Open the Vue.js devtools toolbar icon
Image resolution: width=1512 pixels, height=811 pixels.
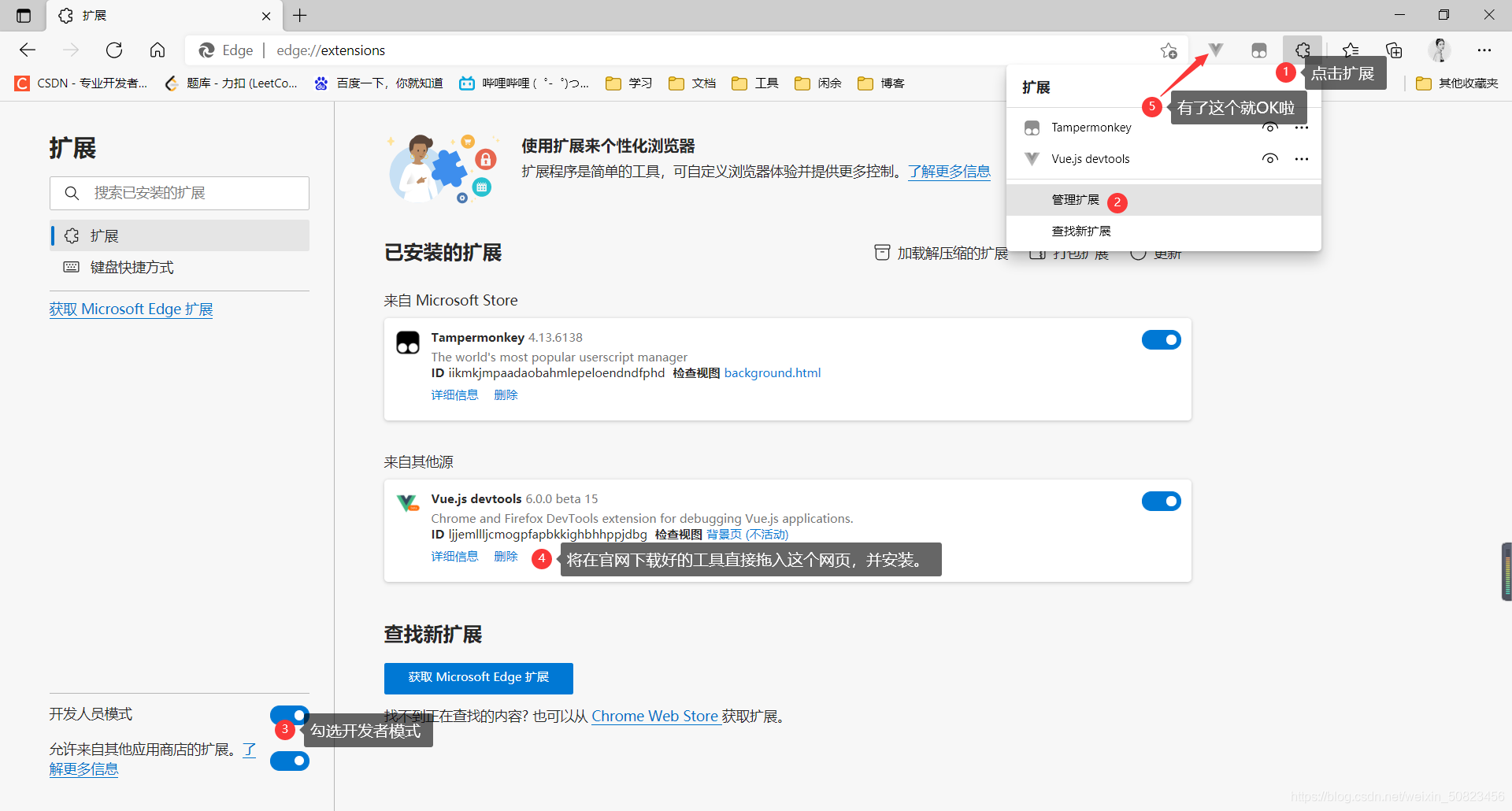pyautogui.click(x=1216, y=50)
